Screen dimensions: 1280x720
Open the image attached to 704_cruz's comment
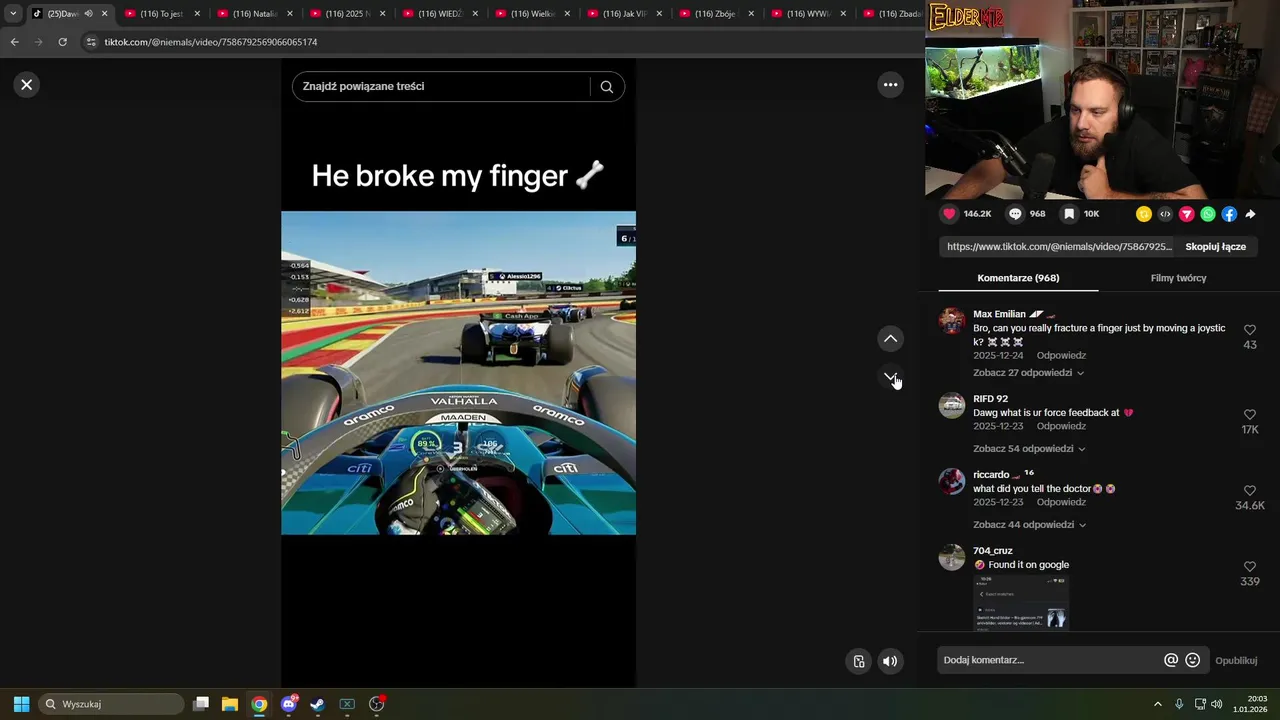(1021, 602)
